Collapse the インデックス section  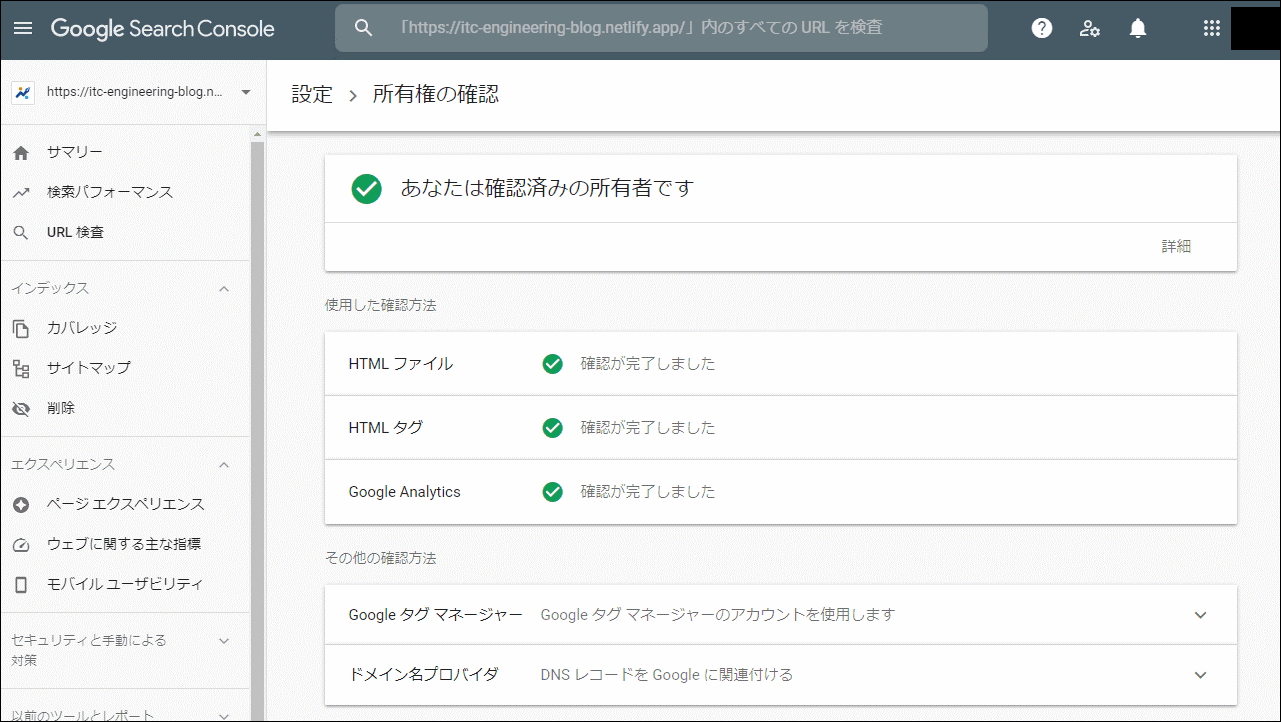point(224,288)
